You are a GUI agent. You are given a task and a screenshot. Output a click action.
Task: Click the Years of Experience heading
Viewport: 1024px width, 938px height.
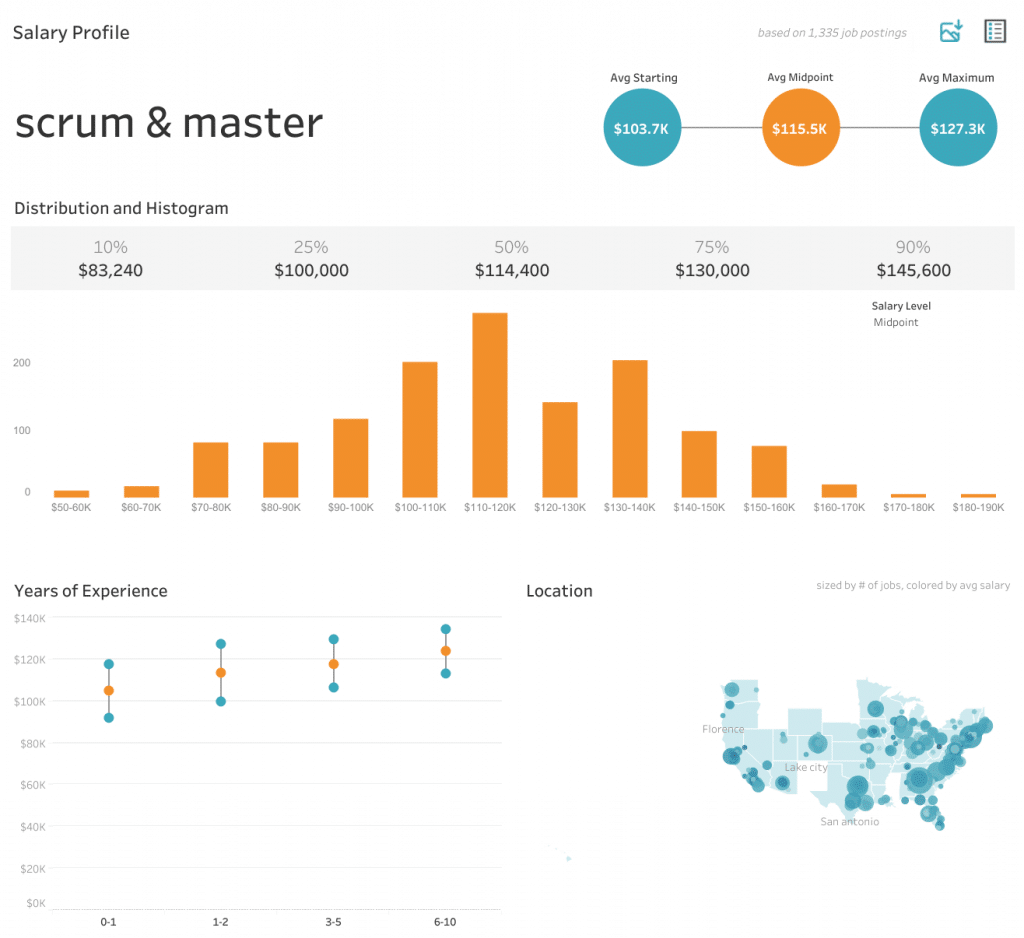coord(91,591)
